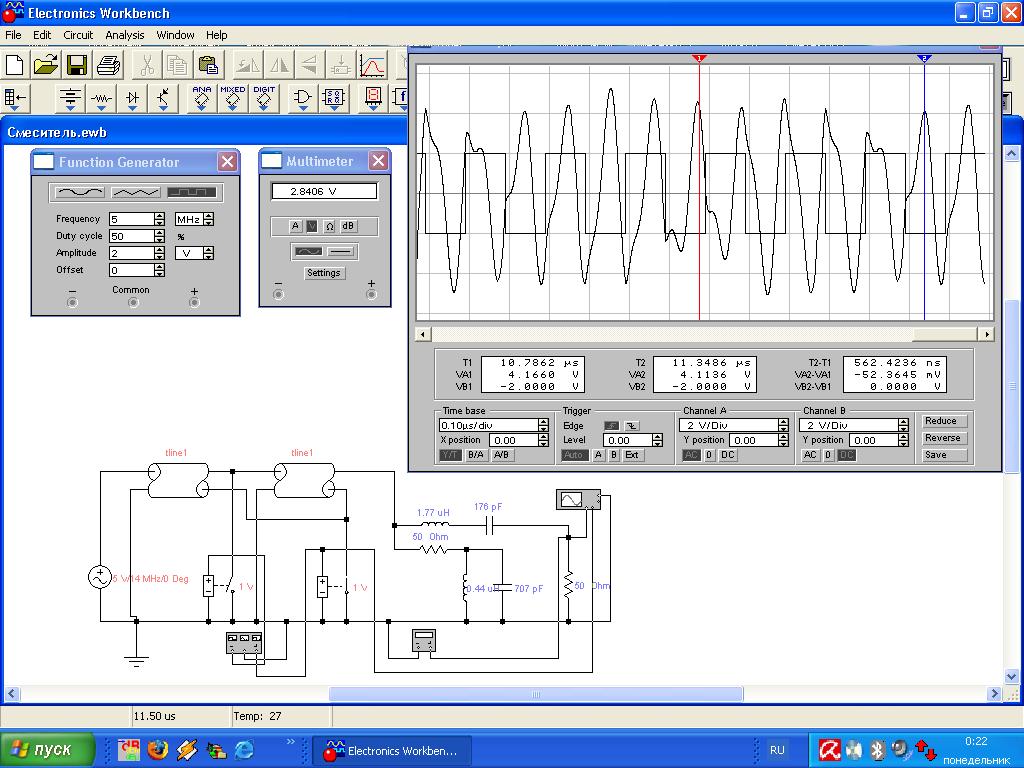Launch Internet Explorer from quick launch
The image size is (1024, 768).
click(244, 750)
